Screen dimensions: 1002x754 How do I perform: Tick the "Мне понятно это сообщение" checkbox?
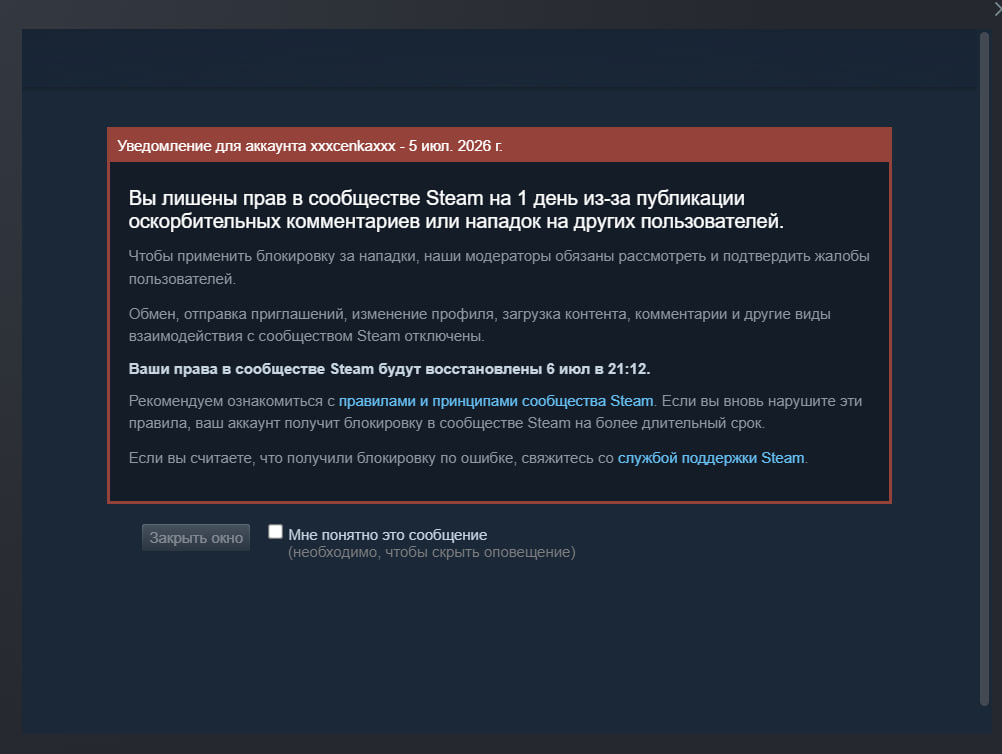click(x=275, y=532)
